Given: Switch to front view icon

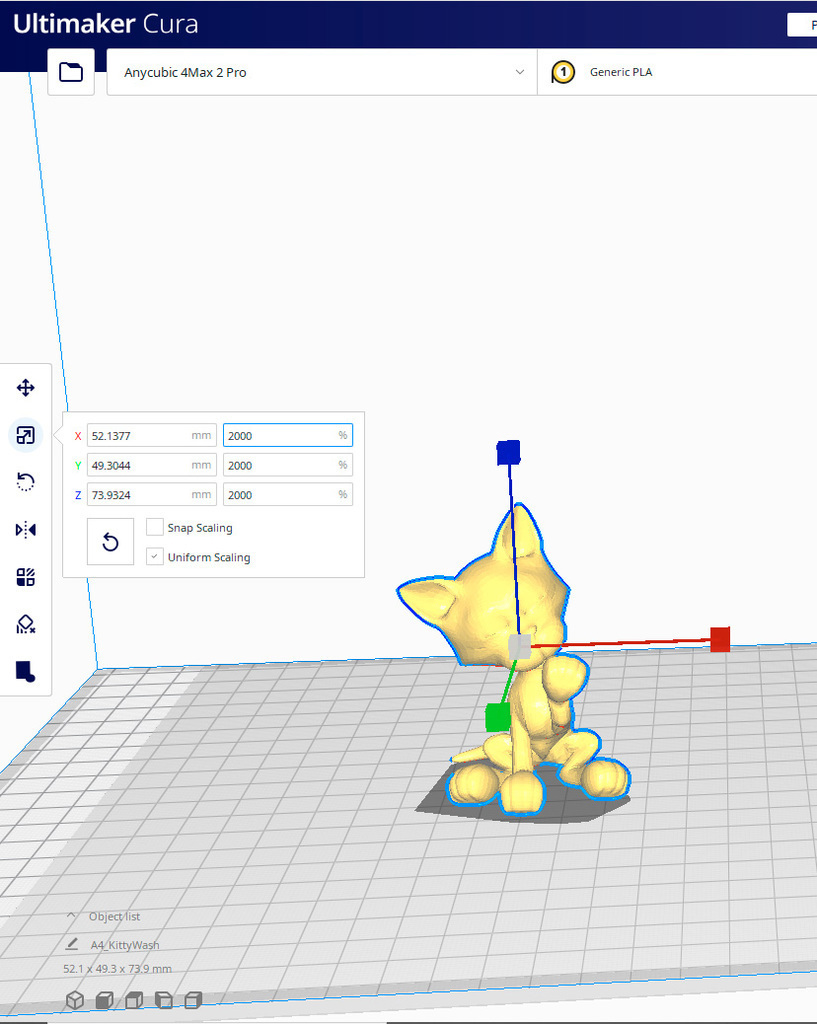Looking at the screenshot, I should pos(104,1000).
